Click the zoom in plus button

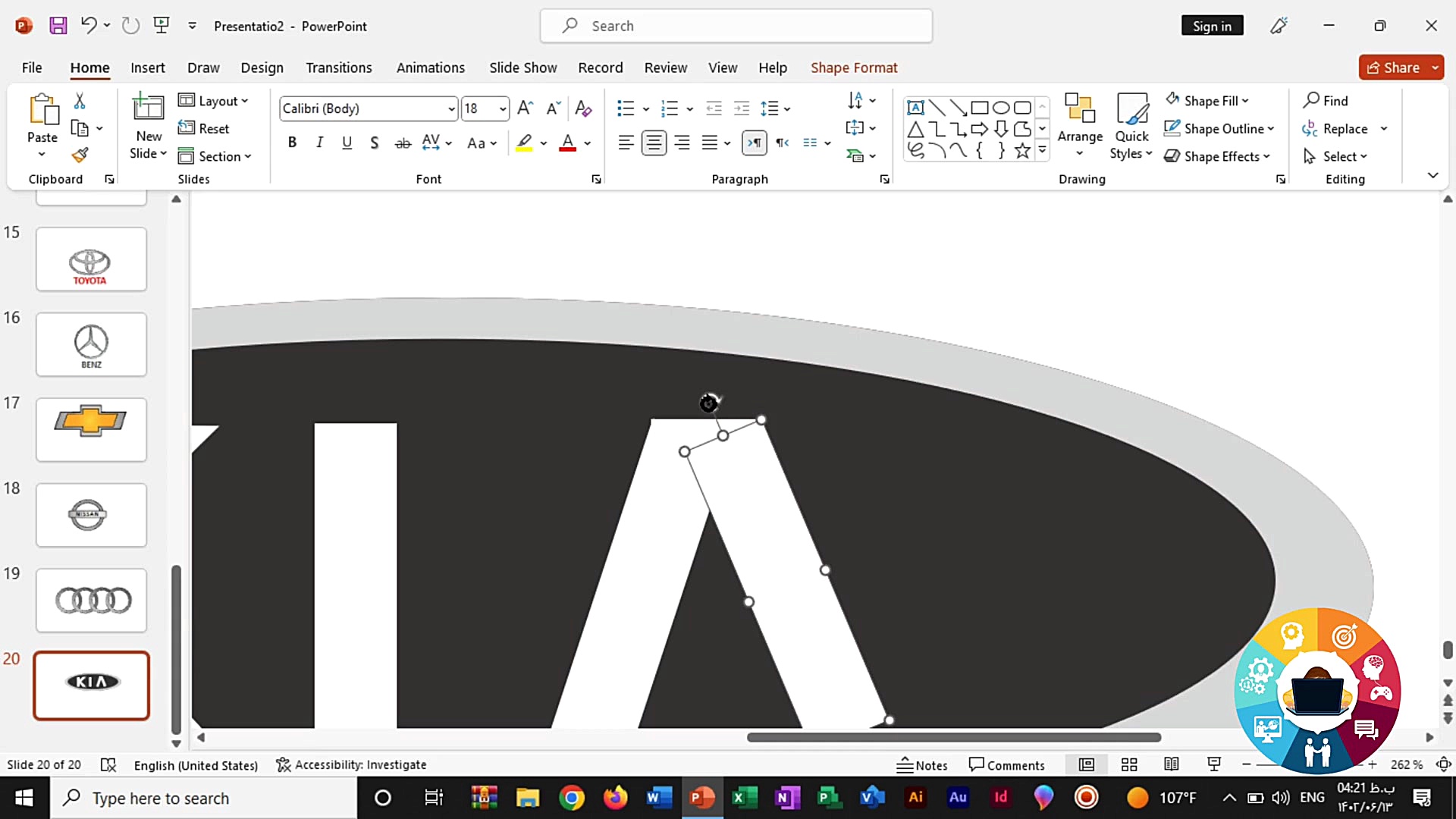point(1372,764)
